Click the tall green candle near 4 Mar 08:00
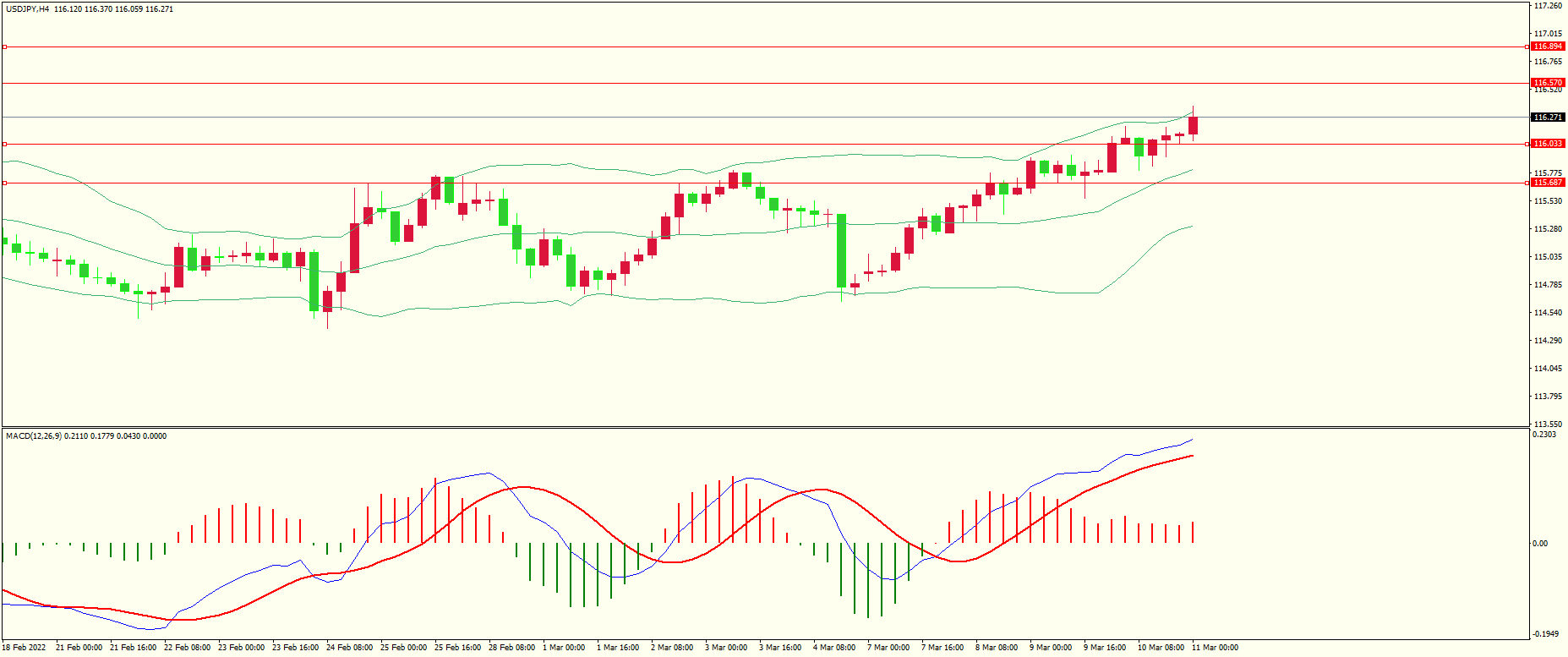The width and height of the screenshot is (1568, 657). coord(841,250)
